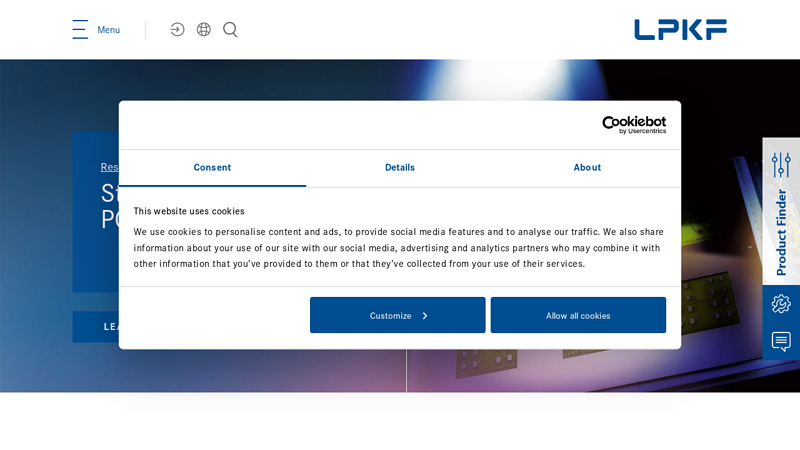Click the underlined Res link in hero box
Screen dimensions: 800x450
(x=109, y=167)
